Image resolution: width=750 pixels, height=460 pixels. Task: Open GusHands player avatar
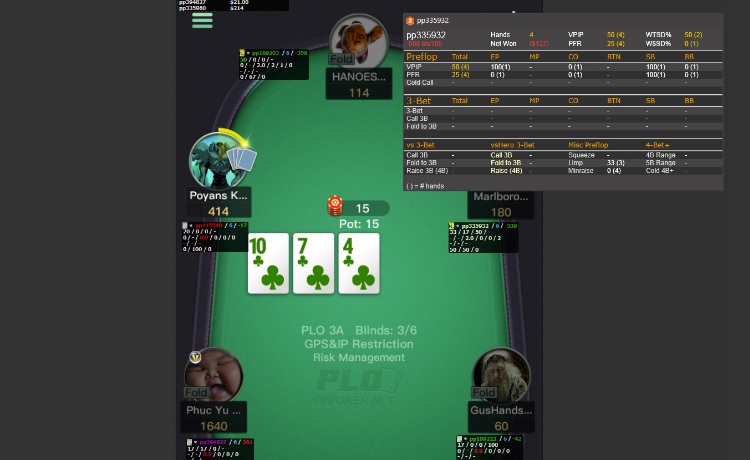point(501,375)
